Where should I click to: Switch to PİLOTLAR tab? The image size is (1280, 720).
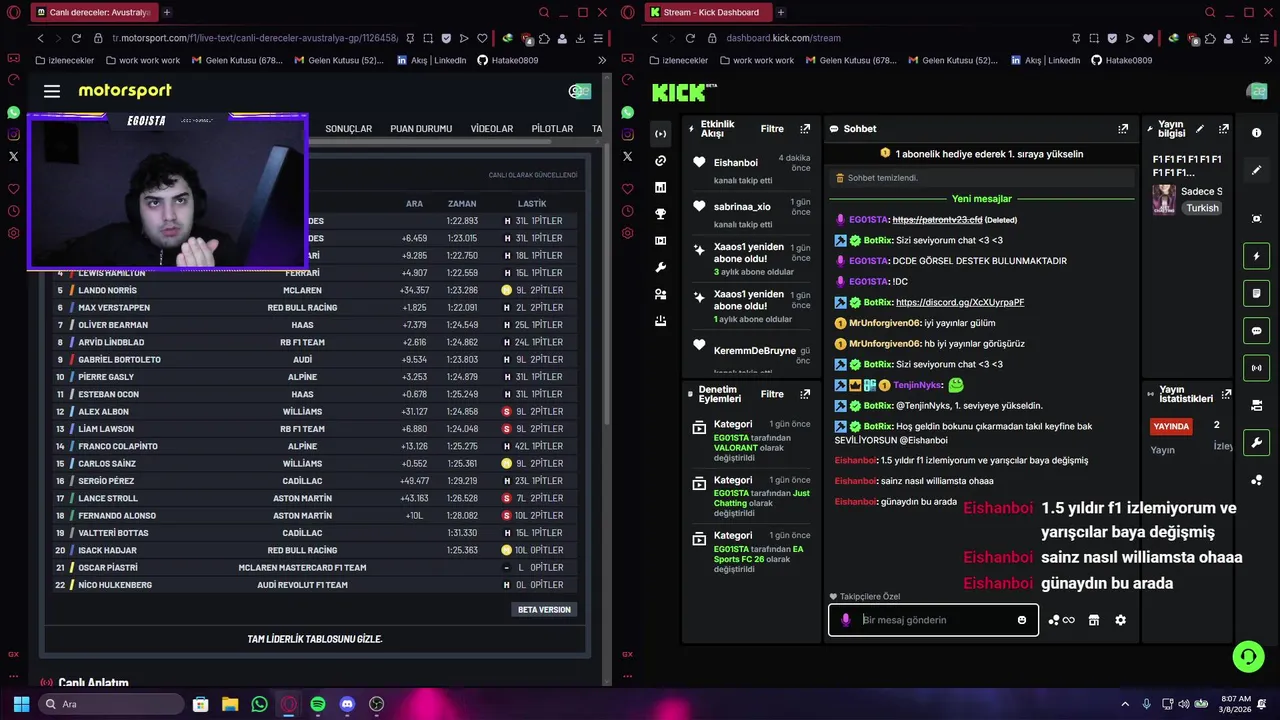tap(552, 129)
